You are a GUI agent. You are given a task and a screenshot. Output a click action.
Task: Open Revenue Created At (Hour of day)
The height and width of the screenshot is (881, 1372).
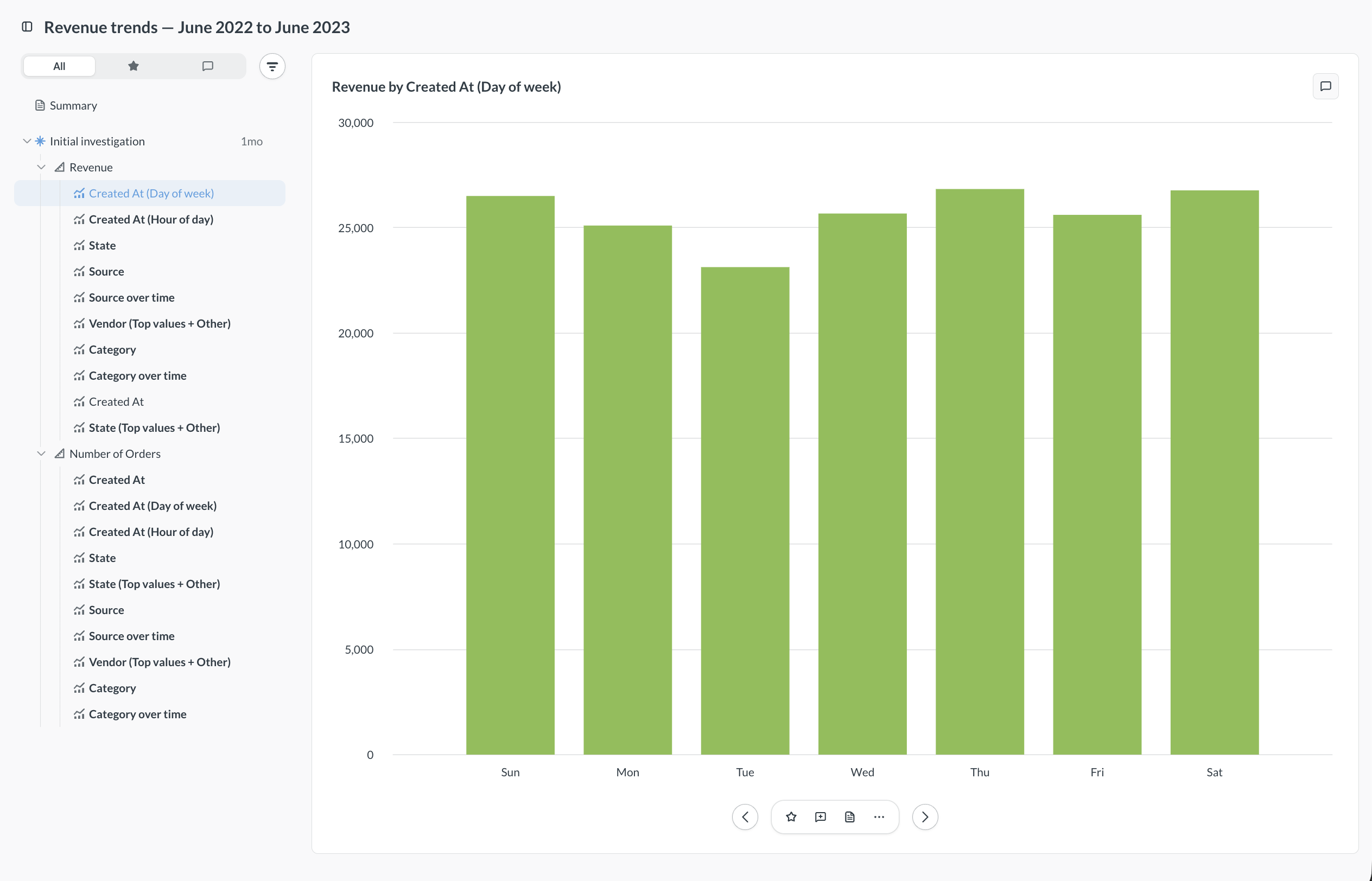click(x=151, y=219)
